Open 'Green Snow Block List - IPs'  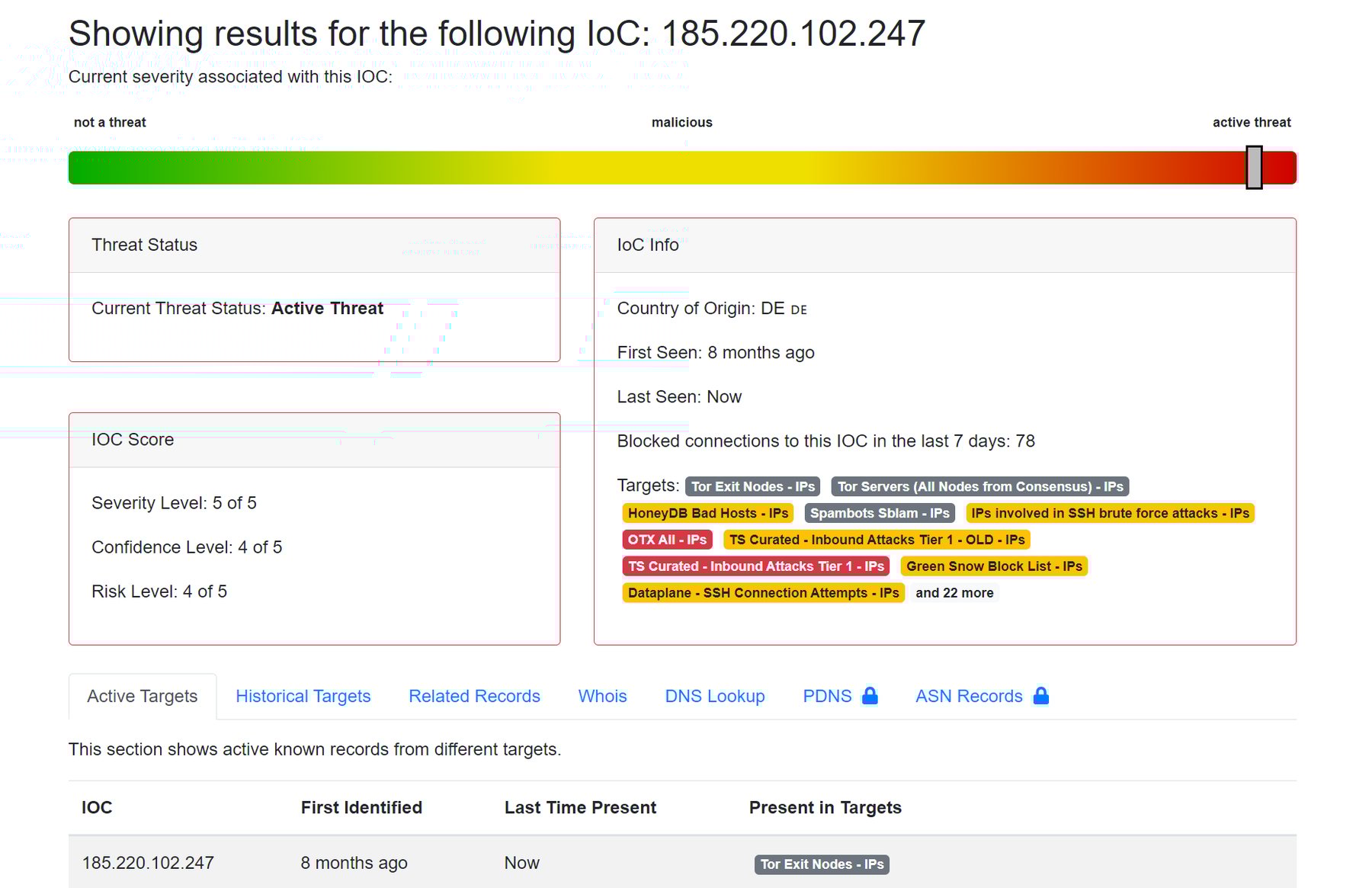click(994, 566)
